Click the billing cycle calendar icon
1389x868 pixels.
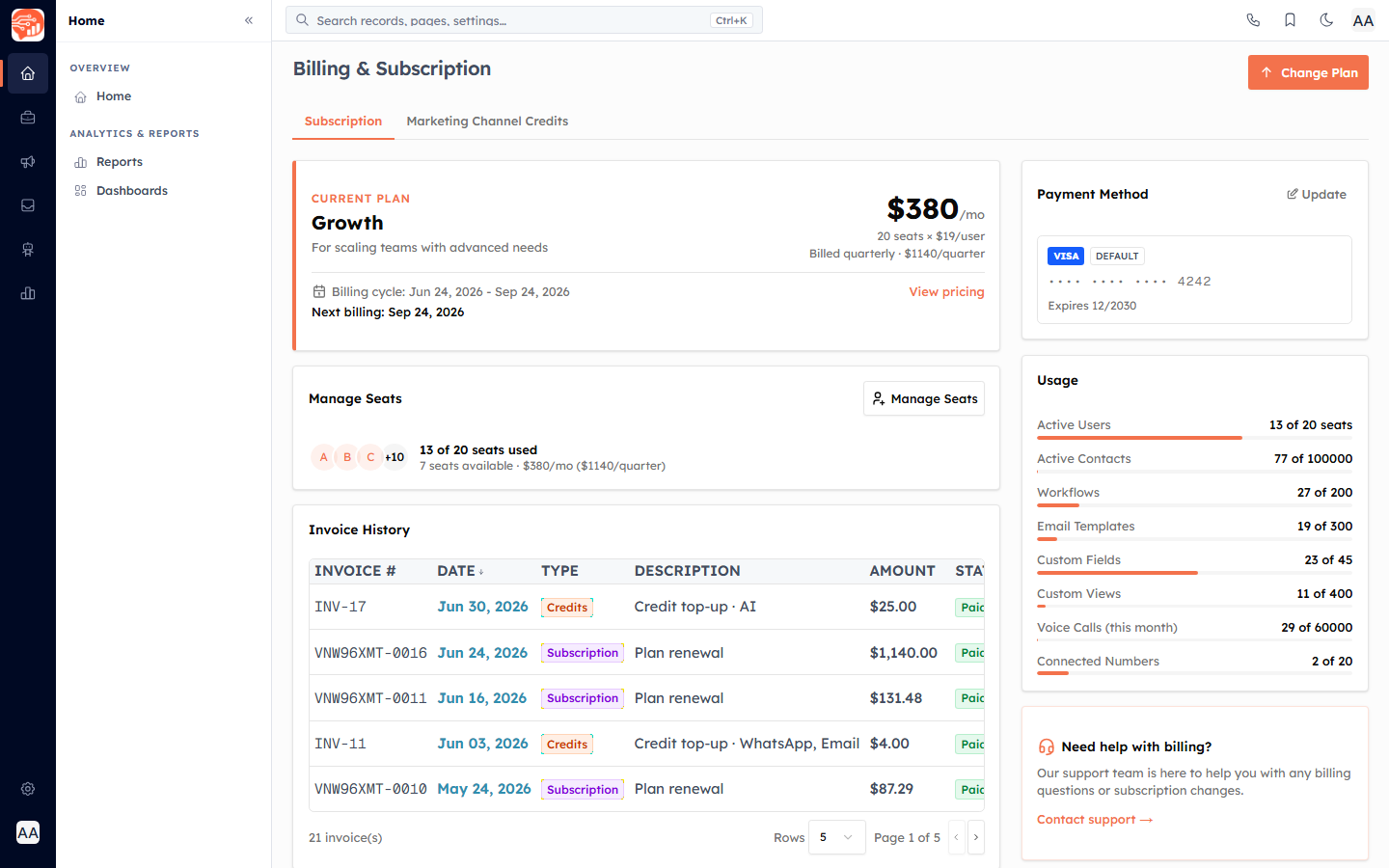319,292
